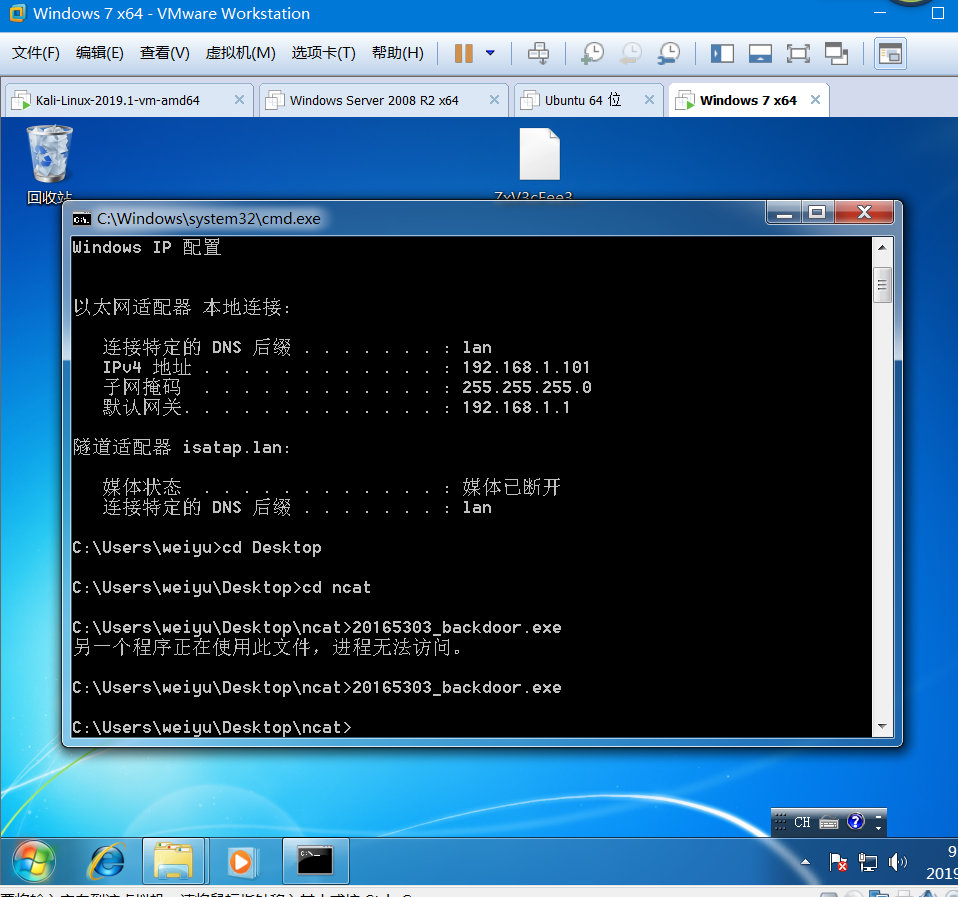Open the 编辑(E) menu
Screen dimensions: 958x897
(99, 53)
